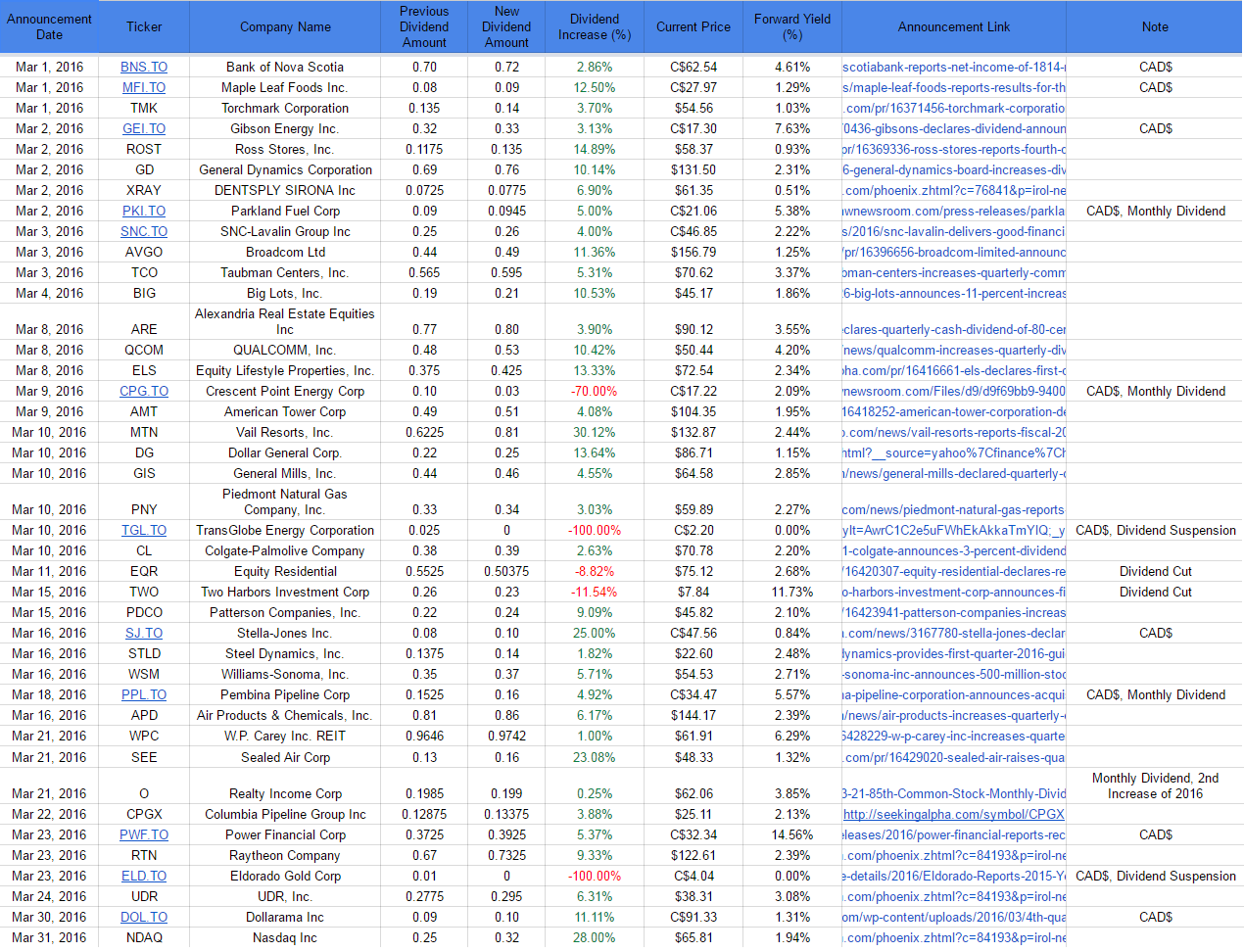Click the CAD$, Monthly Dividend note for PKI.TO

[1155, 211]
